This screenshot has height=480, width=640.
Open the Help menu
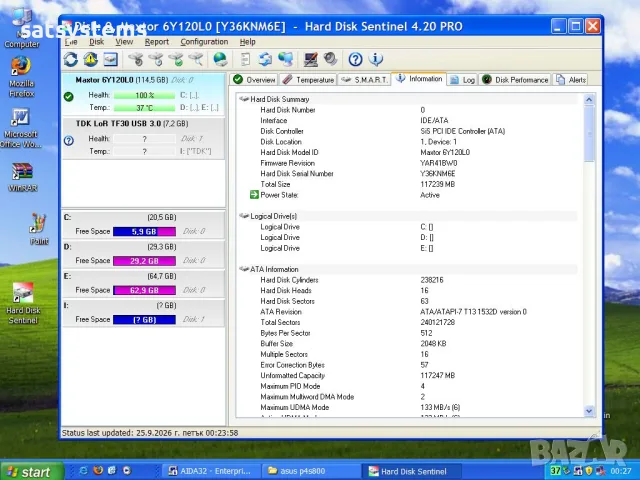click(x=247, y=42)
